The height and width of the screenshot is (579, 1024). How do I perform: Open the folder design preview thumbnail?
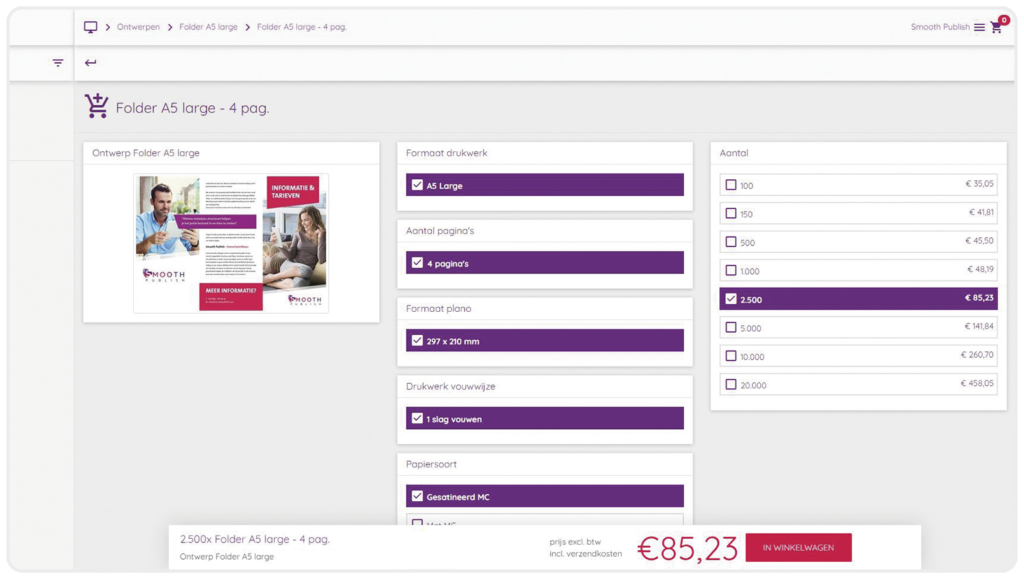231,243
